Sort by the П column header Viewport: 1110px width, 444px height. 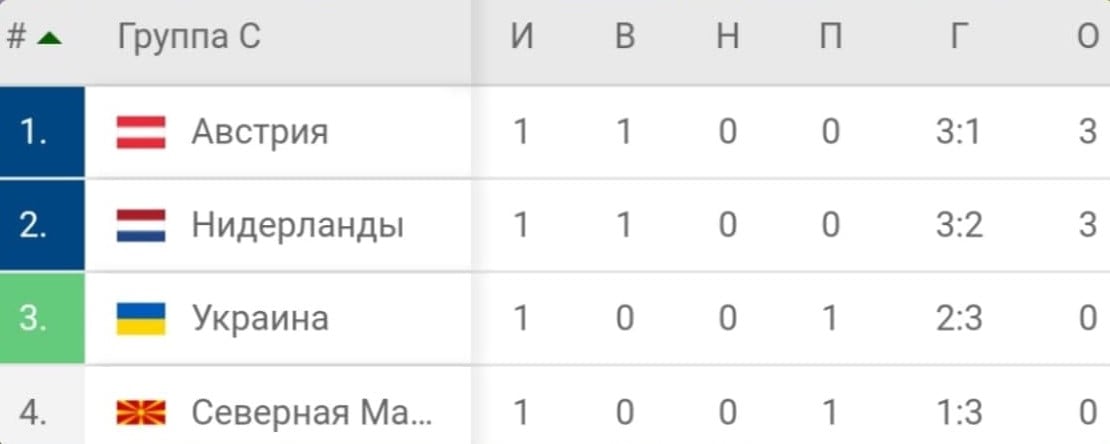830,38
